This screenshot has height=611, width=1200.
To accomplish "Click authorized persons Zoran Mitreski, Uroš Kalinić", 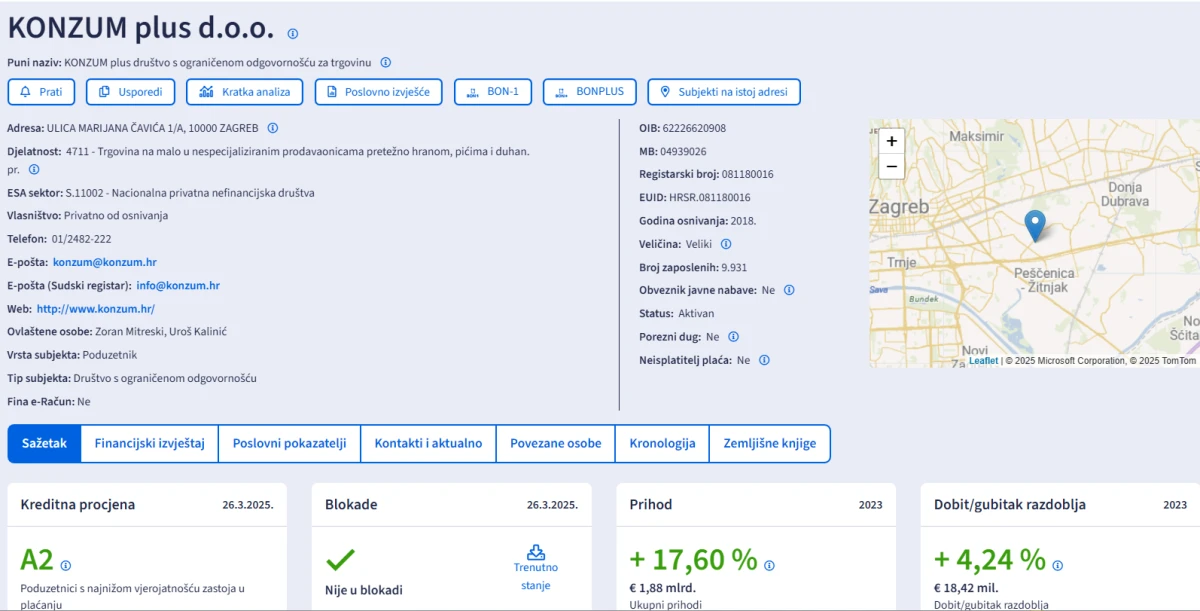I will pyautogui.click(x=161, y=332).
